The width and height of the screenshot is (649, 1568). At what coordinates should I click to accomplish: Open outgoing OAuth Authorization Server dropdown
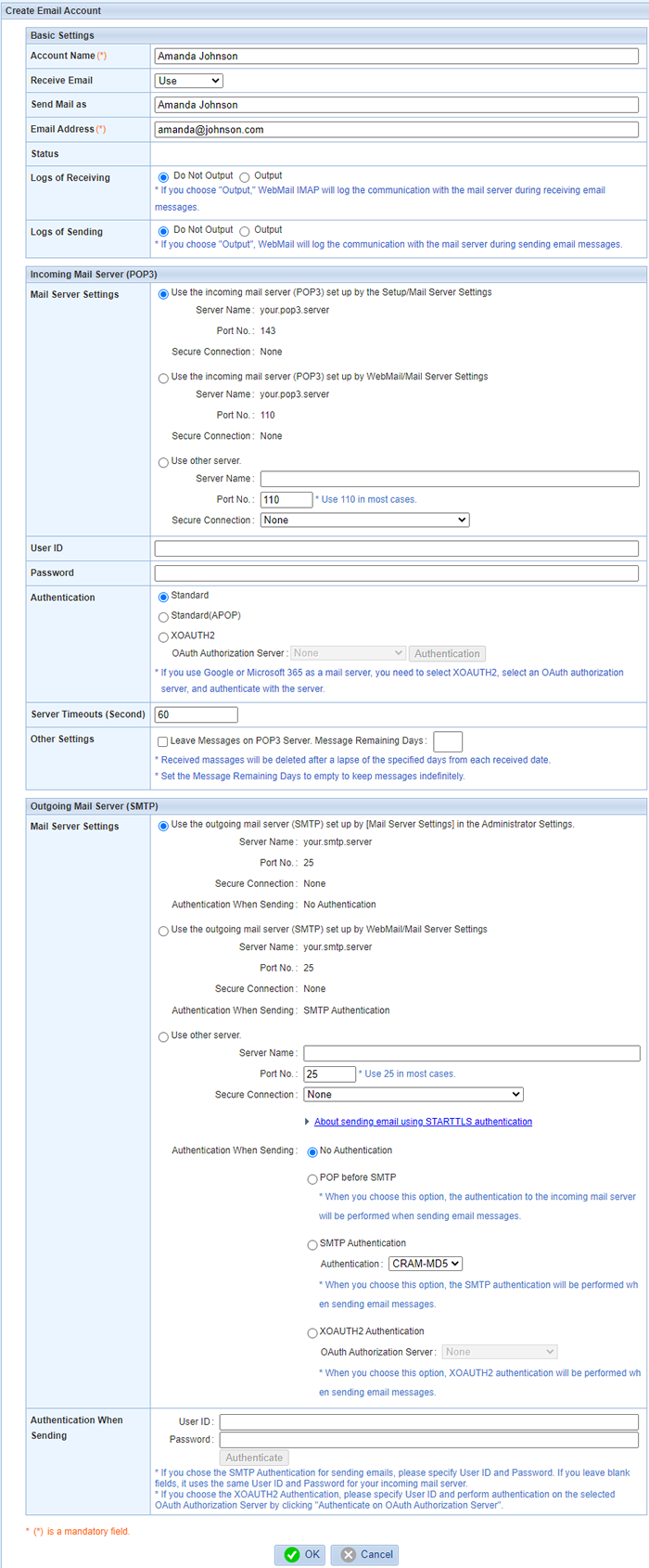[x=500, y=1352]
